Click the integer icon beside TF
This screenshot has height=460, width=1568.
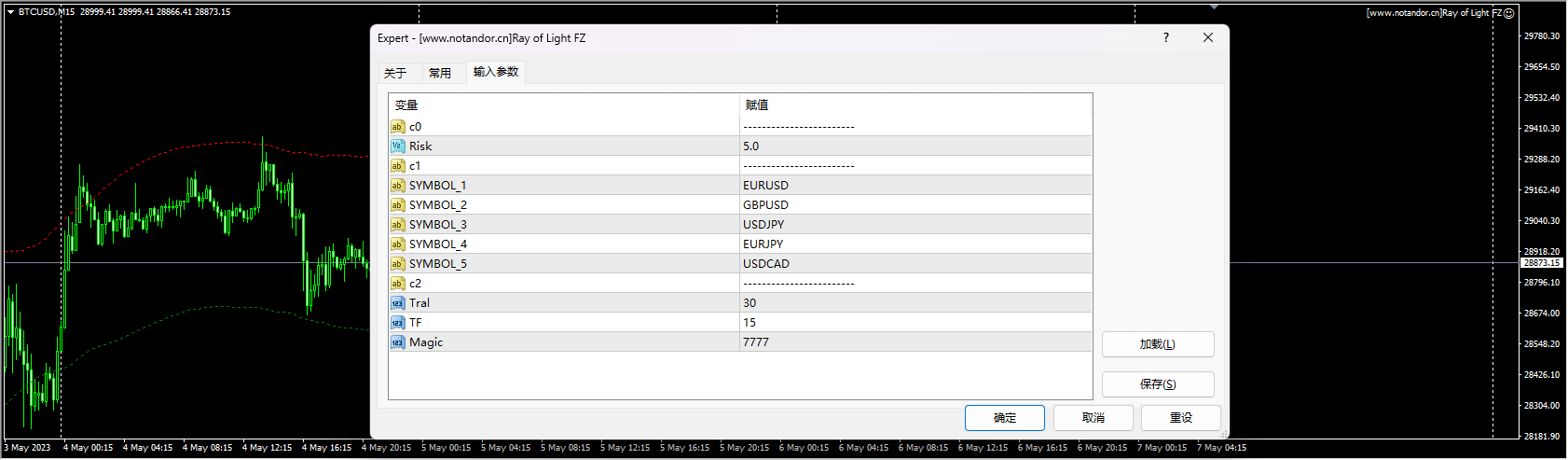click(398, 323)
